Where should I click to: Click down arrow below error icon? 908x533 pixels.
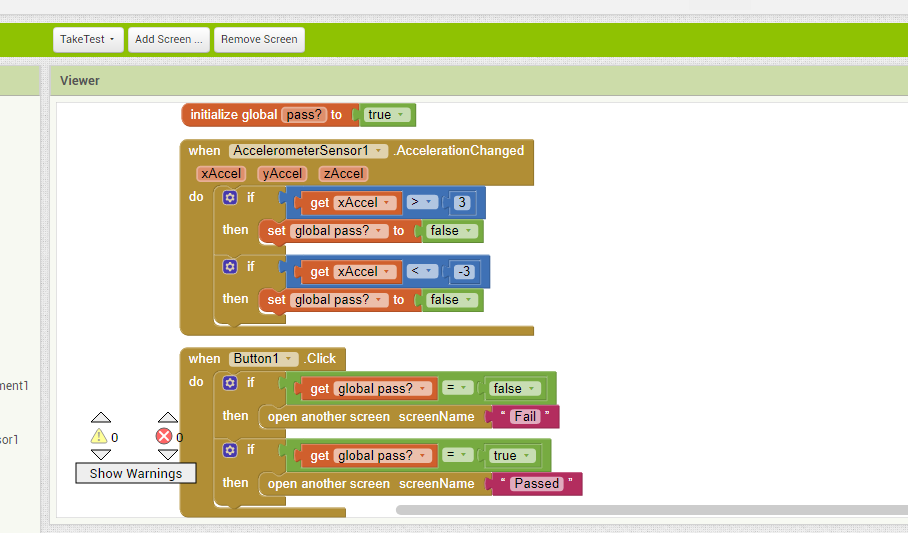[167, 455]
